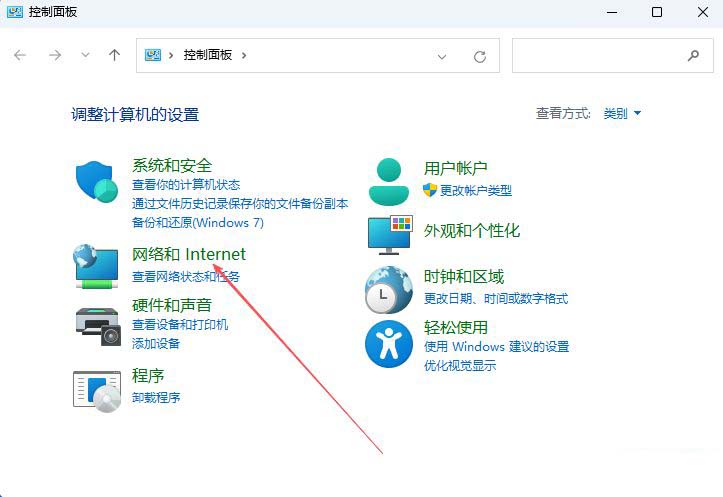The height and width of the screenshot is (497, 723).
Task: Open the Programs disc icon
Action: 97,391
